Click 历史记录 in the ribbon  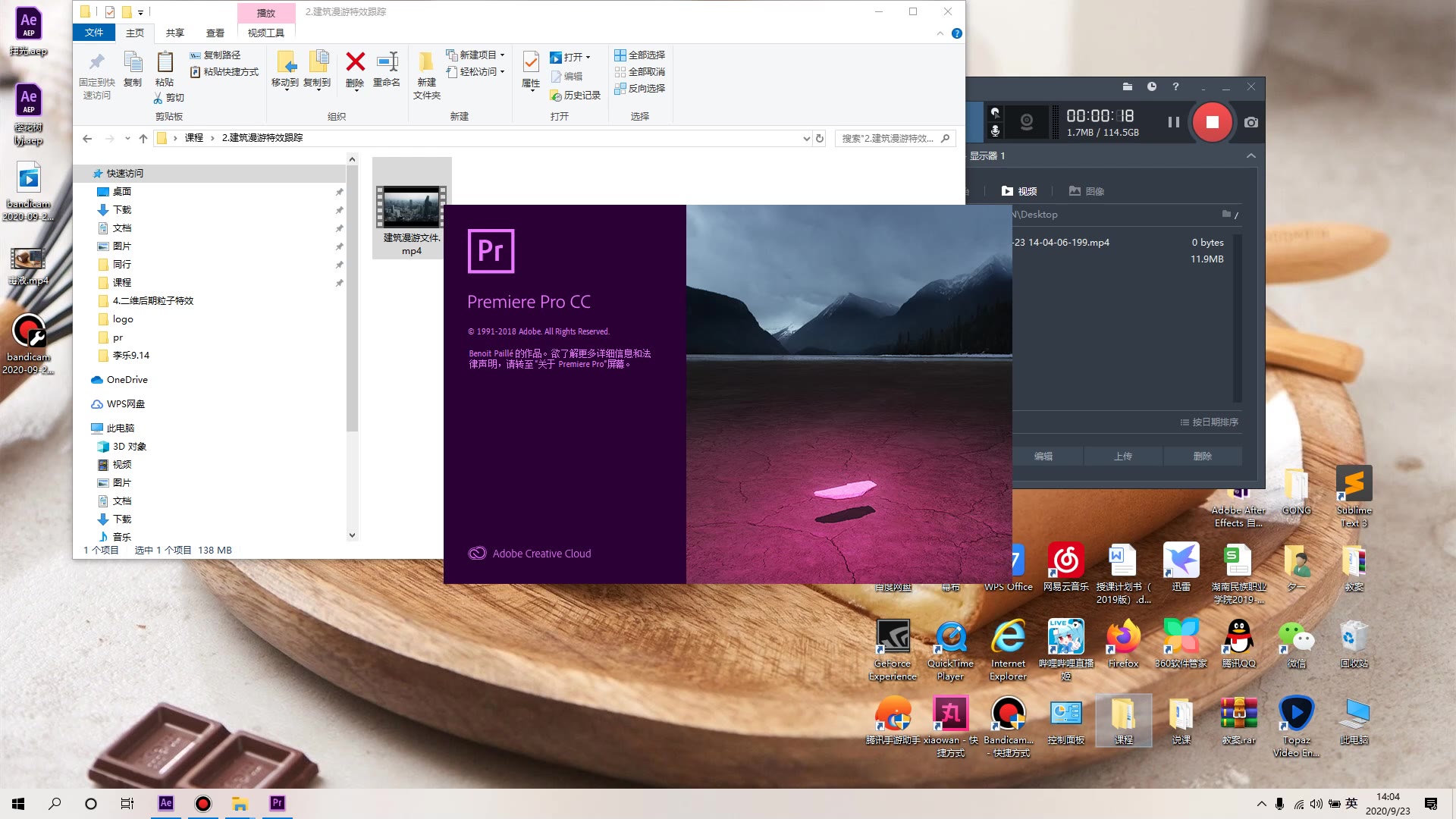pyautogui.click(x=576, y=96)
